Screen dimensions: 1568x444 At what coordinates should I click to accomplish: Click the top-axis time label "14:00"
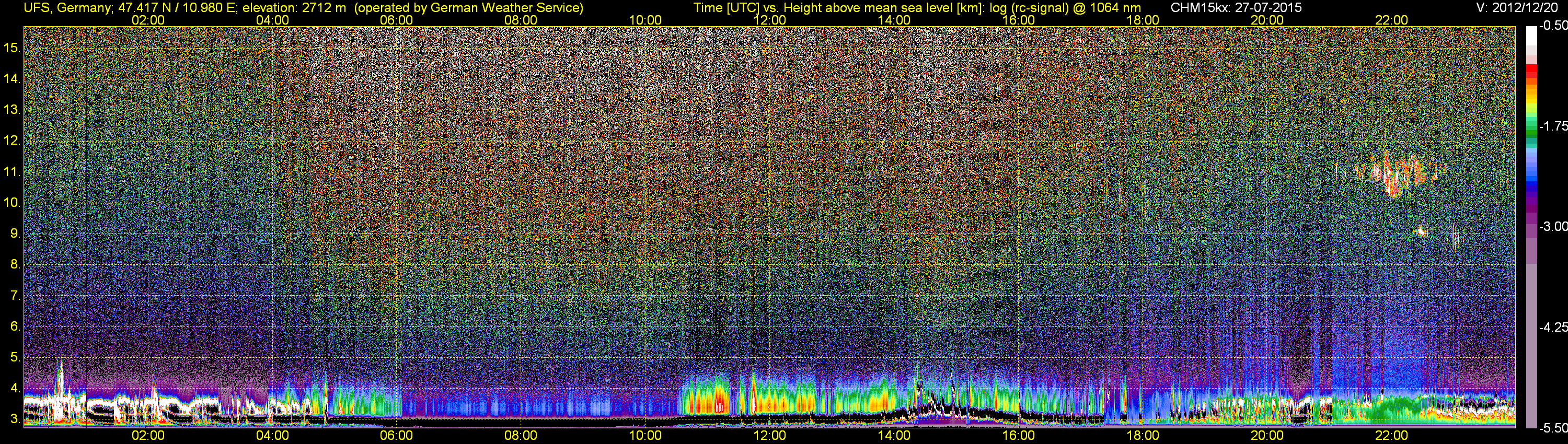(x=894, y=20)
